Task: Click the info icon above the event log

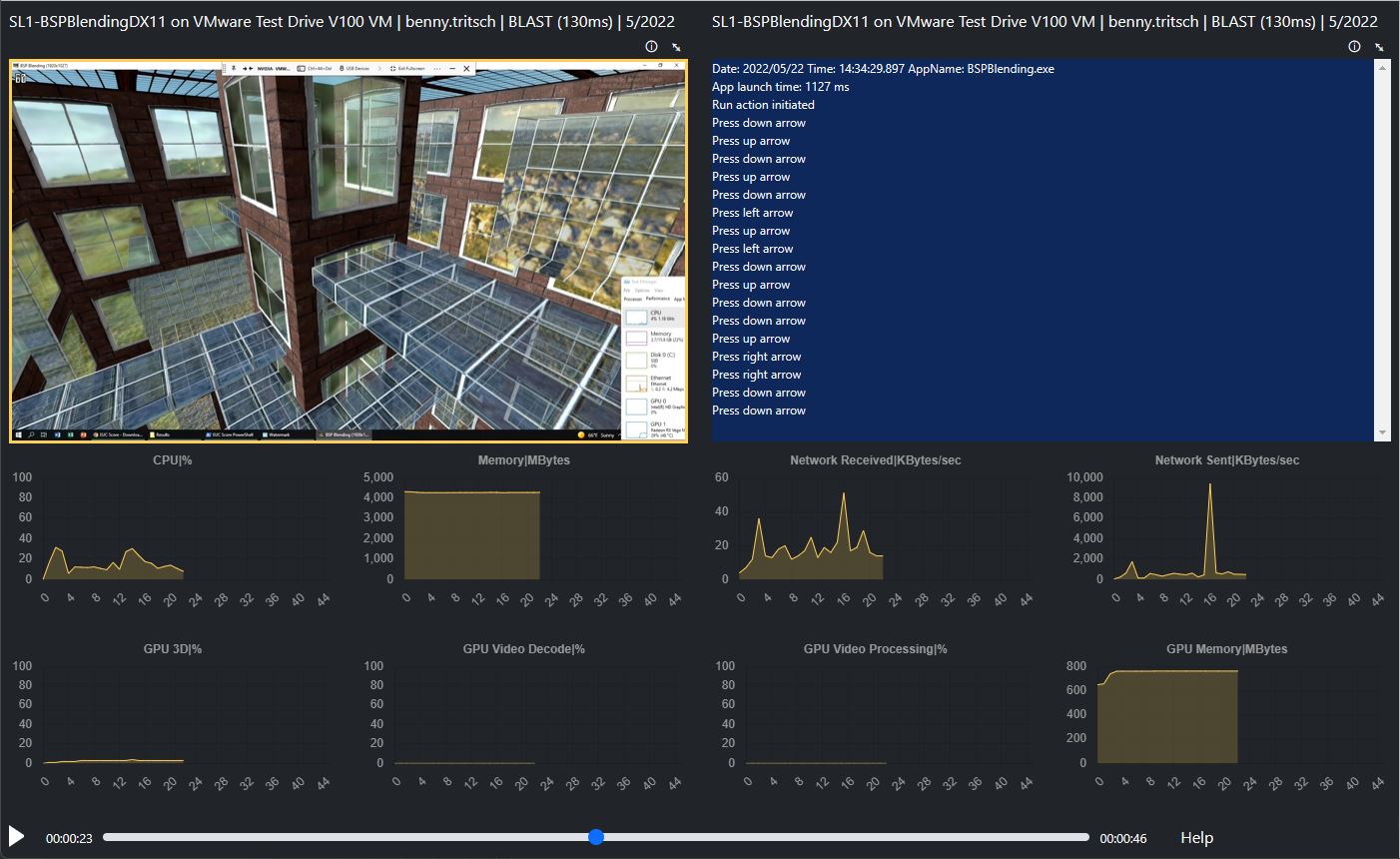Action: tap(1354, 46)
